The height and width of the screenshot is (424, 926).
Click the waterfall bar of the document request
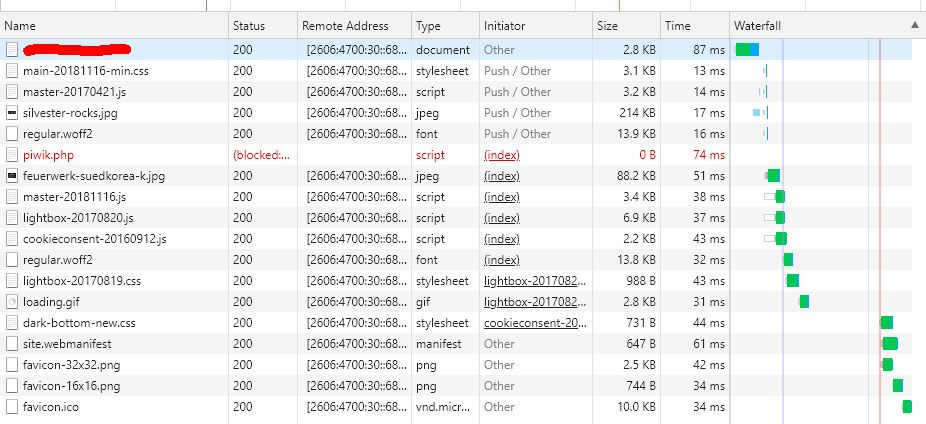tap(747, 50)
